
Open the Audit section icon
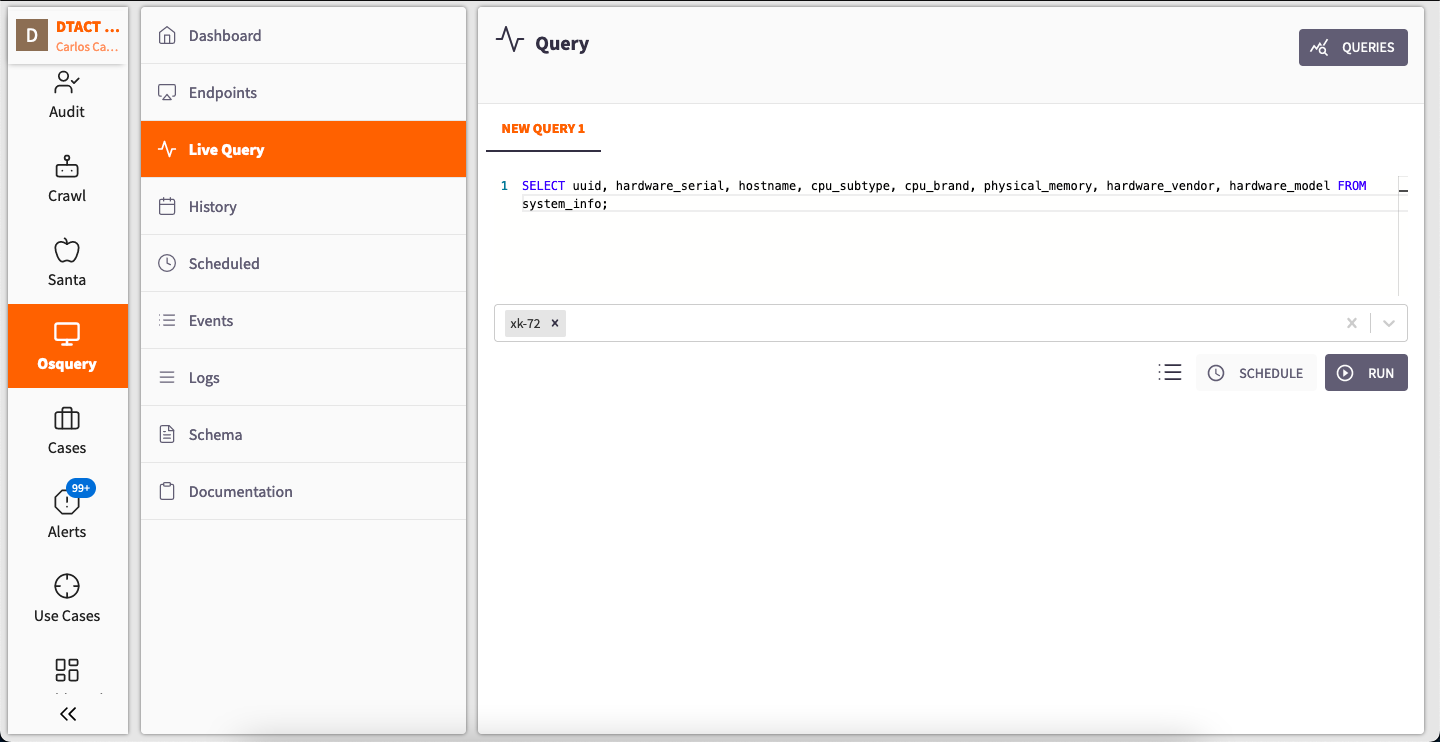coord(67,82)
